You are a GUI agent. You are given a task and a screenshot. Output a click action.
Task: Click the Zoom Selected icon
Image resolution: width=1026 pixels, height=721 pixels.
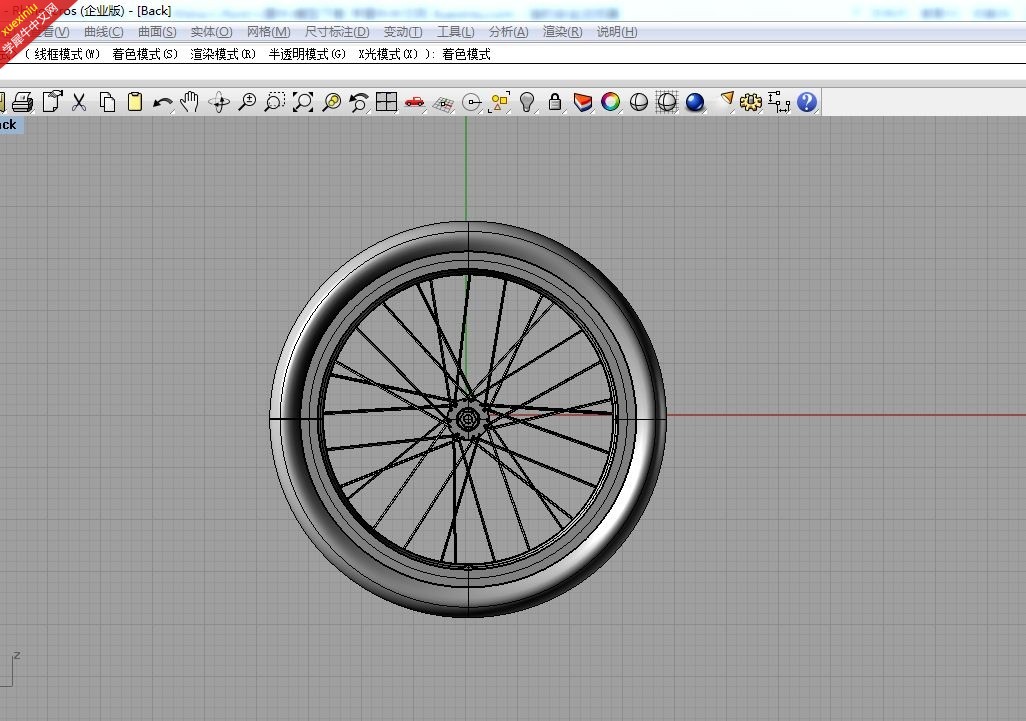[331, 102]
